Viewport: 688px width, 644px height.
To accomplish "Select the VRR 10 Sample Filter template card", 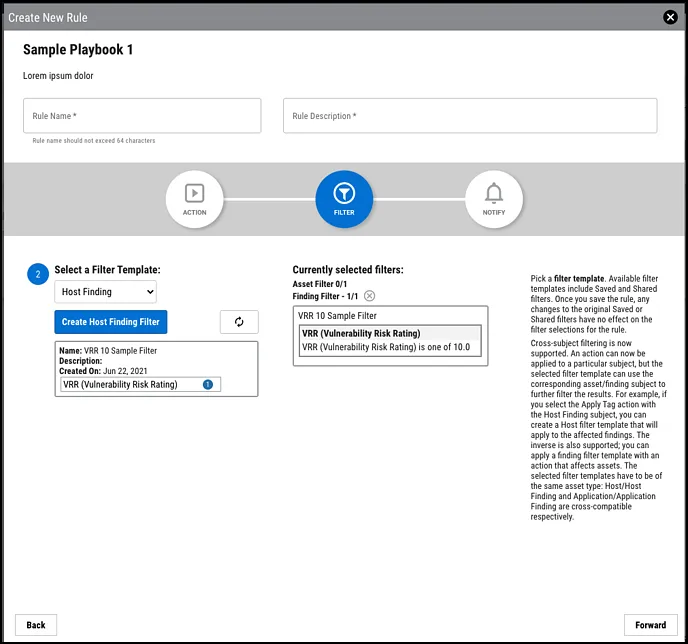I will click(x=156, y=369).
